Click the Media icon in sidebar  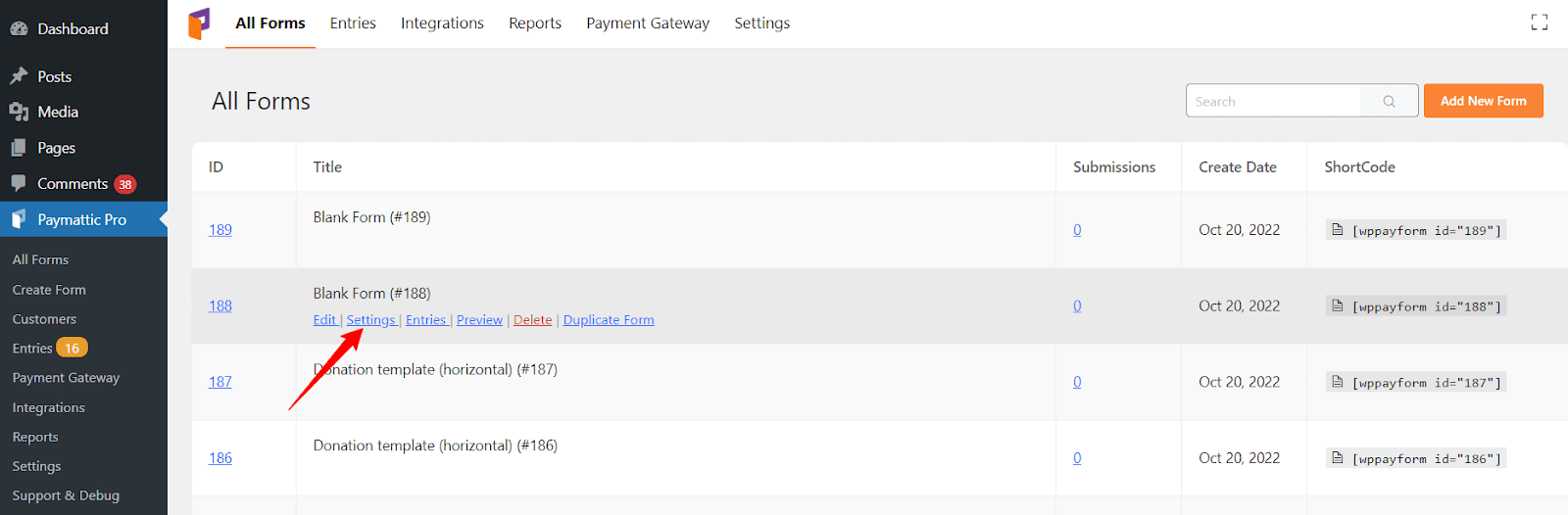pos(19,112)
